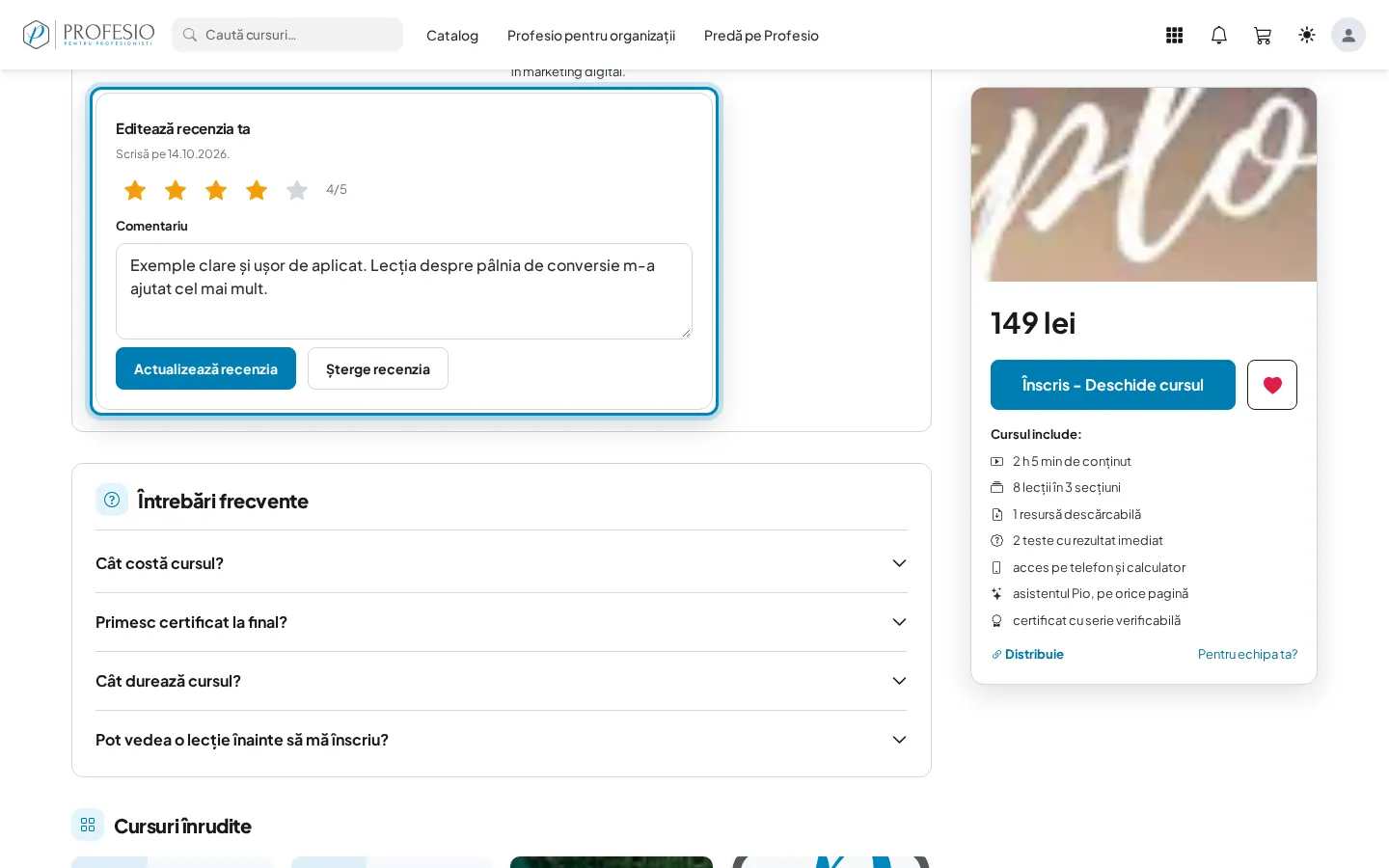Image resolution: width=1389 pixels, height=868 pixels.
Task: Open Predă pe Profesio page
Action: (761, 36)
